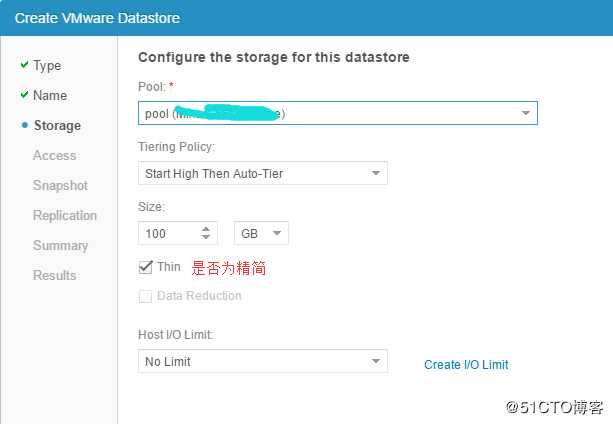Select the Results wizard step
Image resolution: width=613 pixels, height=424 pixels.
55,275
